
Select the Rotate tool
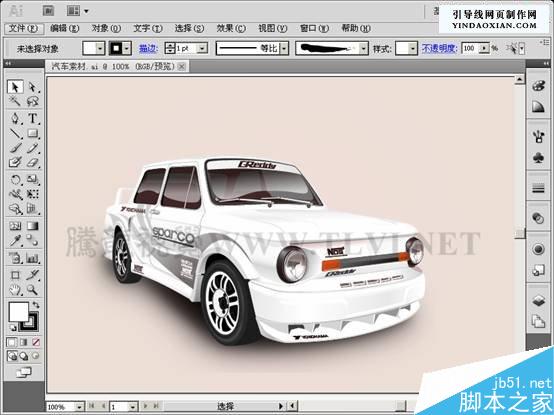point(15,179)
